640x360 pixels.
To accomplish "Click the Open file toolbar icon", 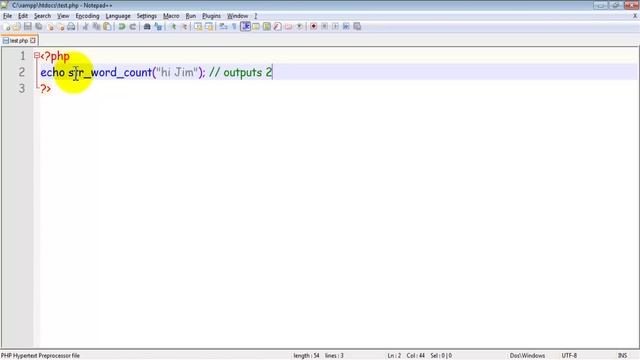I will (16, 27).
